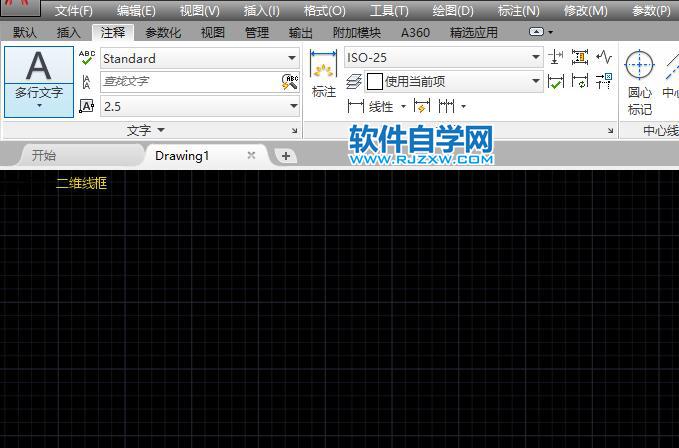
Task: Select the Centerline tool at ribbon edge
Action: (670, 74)
